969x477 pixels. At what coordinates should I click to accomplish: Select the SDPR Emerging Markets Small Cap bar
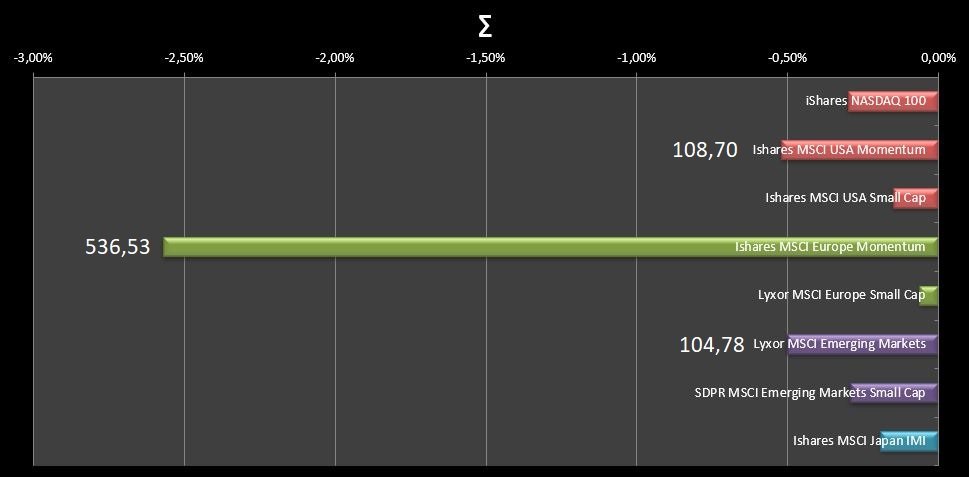[x=894, y=393]
